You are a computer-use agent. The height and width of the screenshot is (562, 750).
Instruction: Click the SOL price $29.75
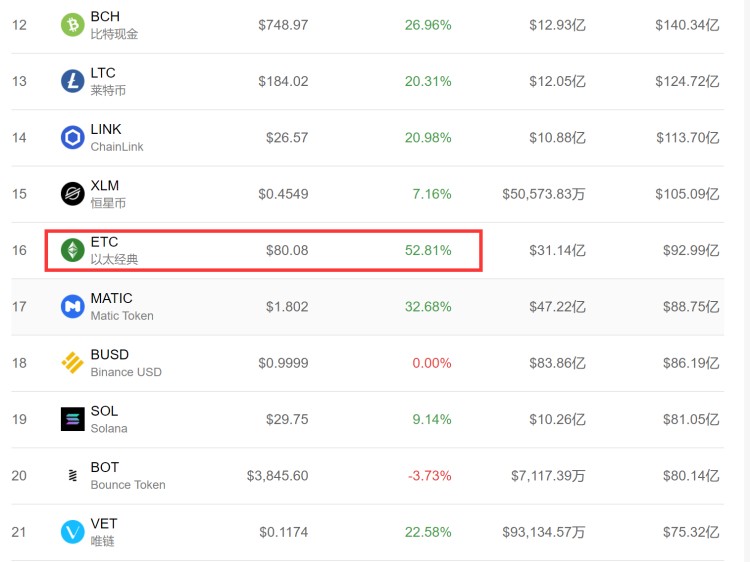tap(287, 419)
